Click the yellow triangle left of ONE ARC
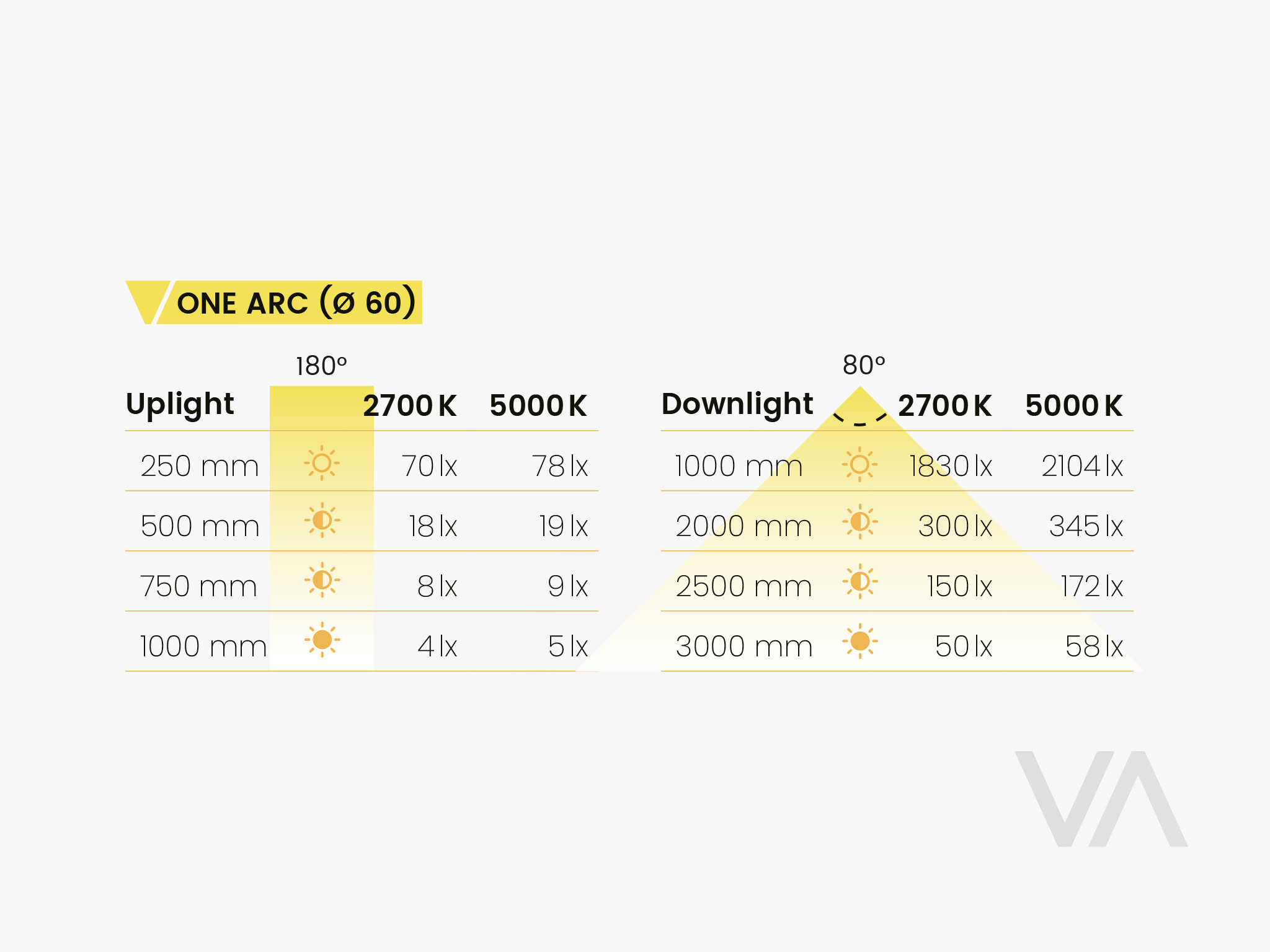This screenshot has height=952, width=1270. [147, 300]
